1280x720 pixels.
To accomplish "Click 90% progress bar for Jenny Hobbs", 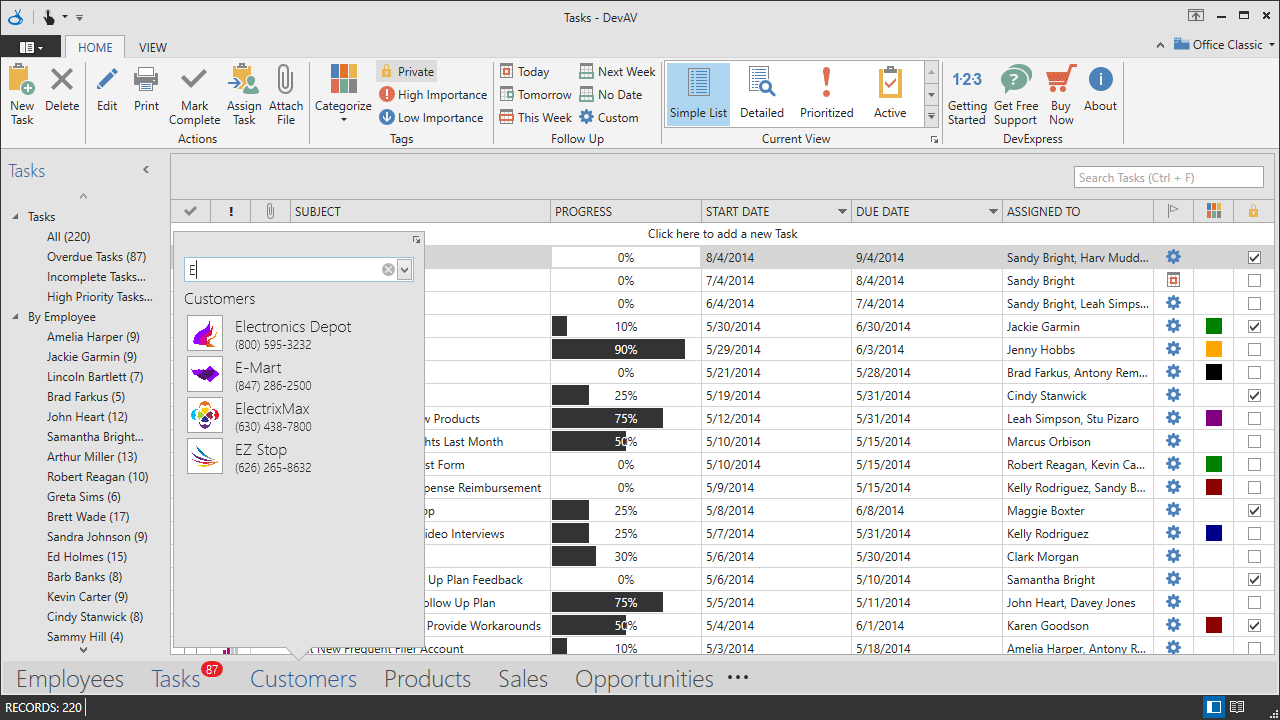I will (x=626, y=350).
